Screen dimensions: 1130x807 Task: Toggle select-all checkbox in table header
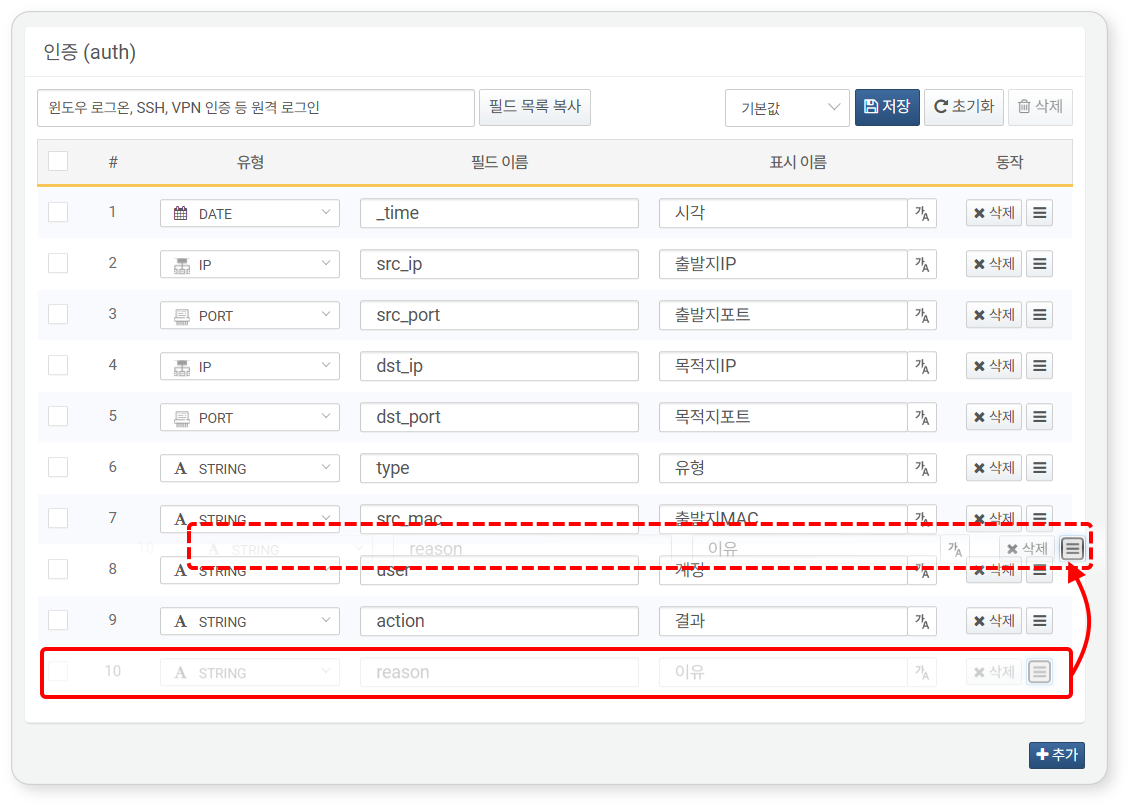tap(58, 161)
